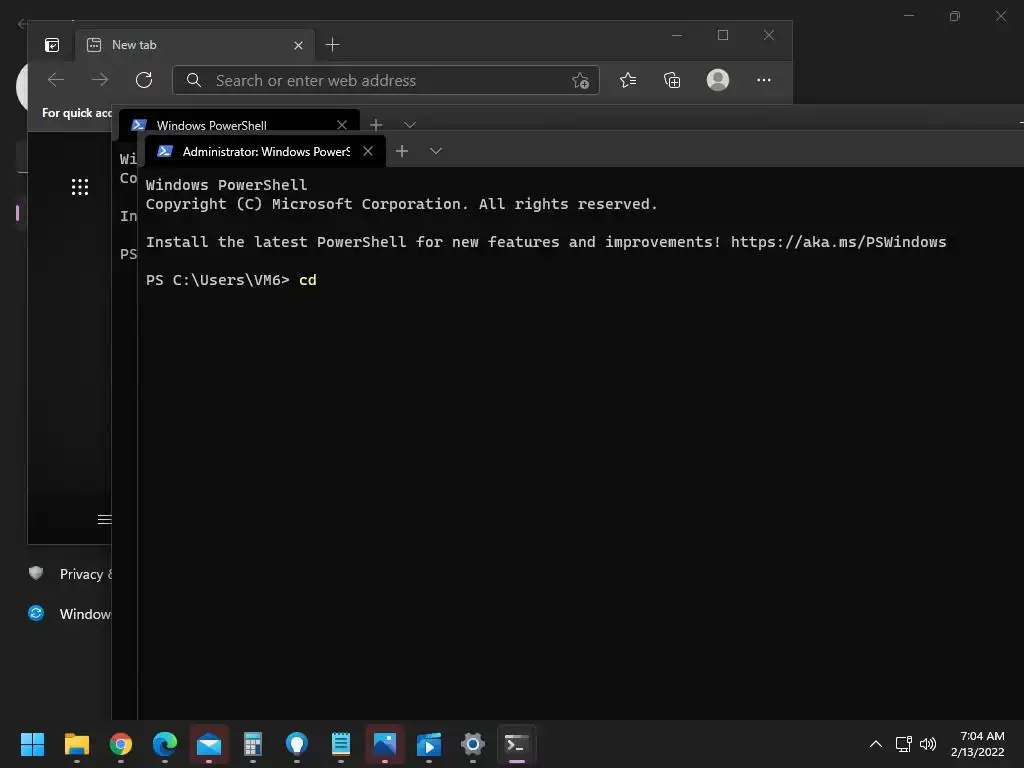Open Edge Collections button
This screenshot has height=768, width=1024.
672,80
